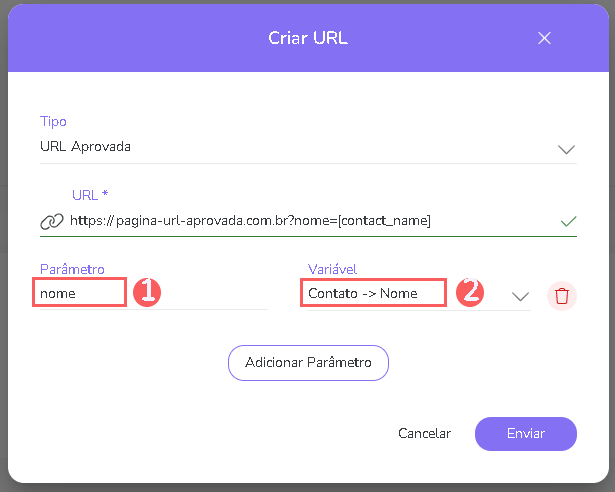Expand the Variável dropdown arrow
615x492 pixels.
(520, 296)
